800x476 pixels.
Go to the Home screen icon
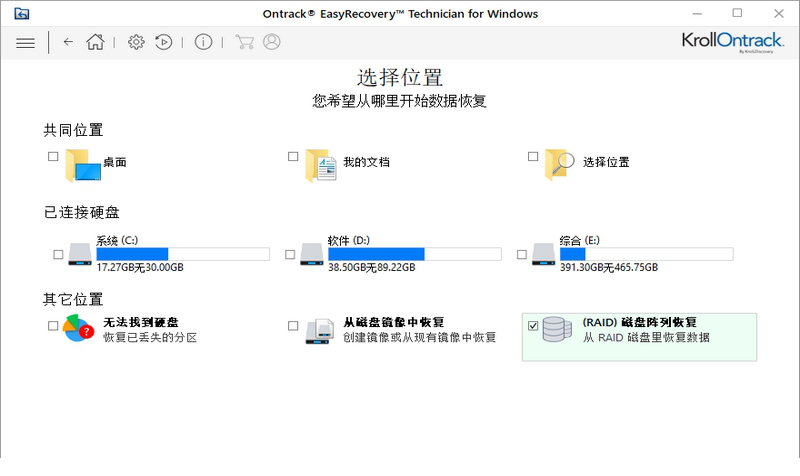tap(95, 42)
